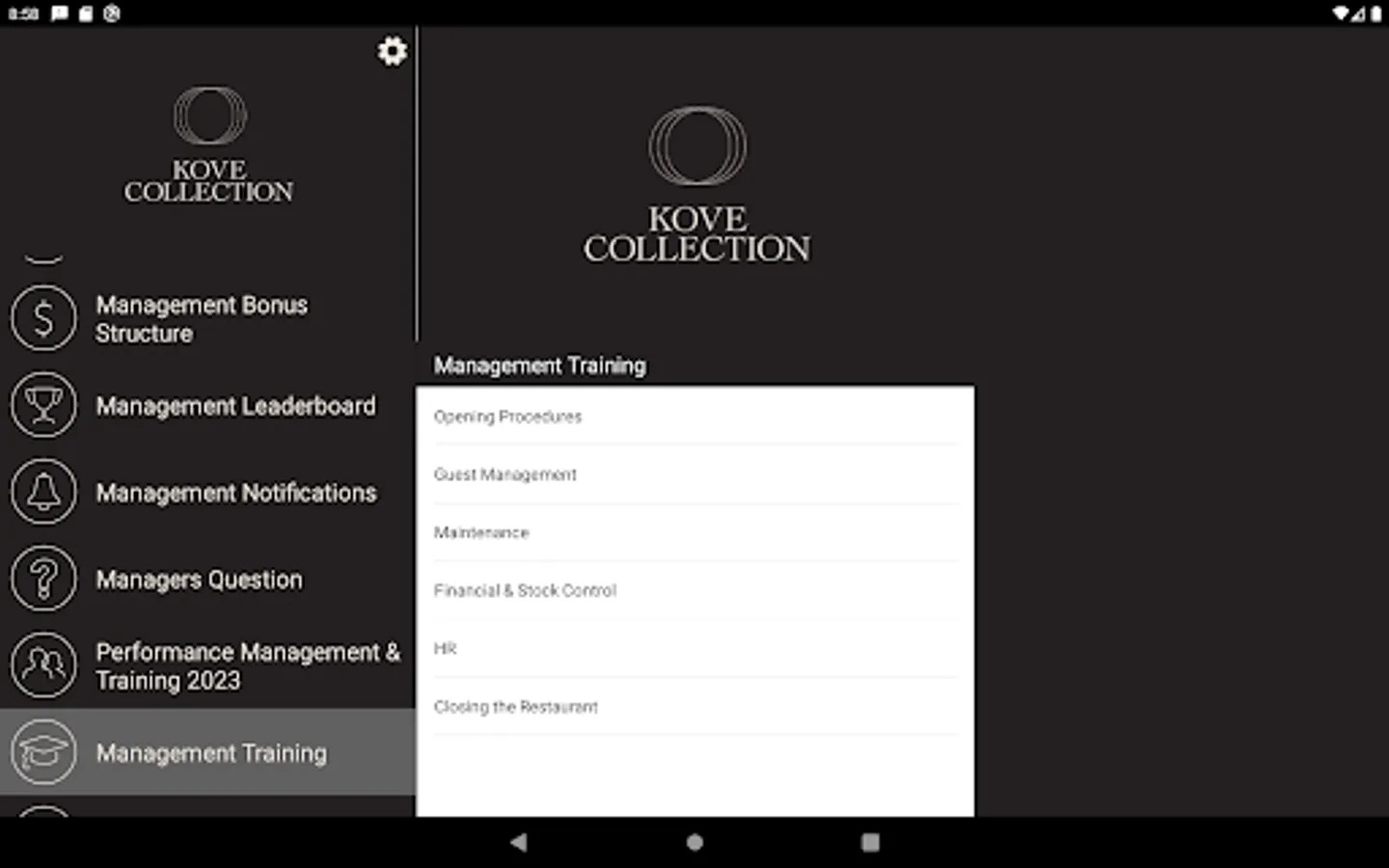This screenshot has height=868, width=1389.
Task: Open Management Bonus Structure menu item
Action: point(207,318)
